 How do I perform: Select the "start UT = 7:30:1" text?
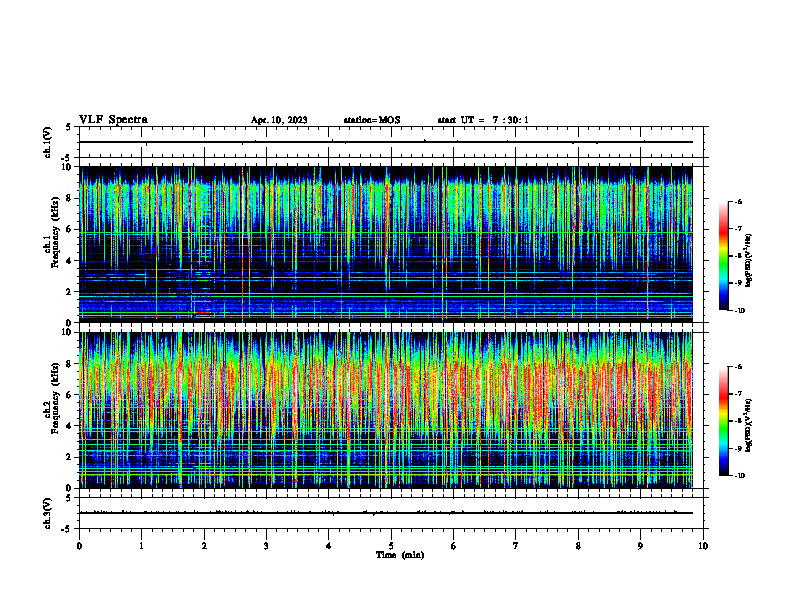point(483,120)
